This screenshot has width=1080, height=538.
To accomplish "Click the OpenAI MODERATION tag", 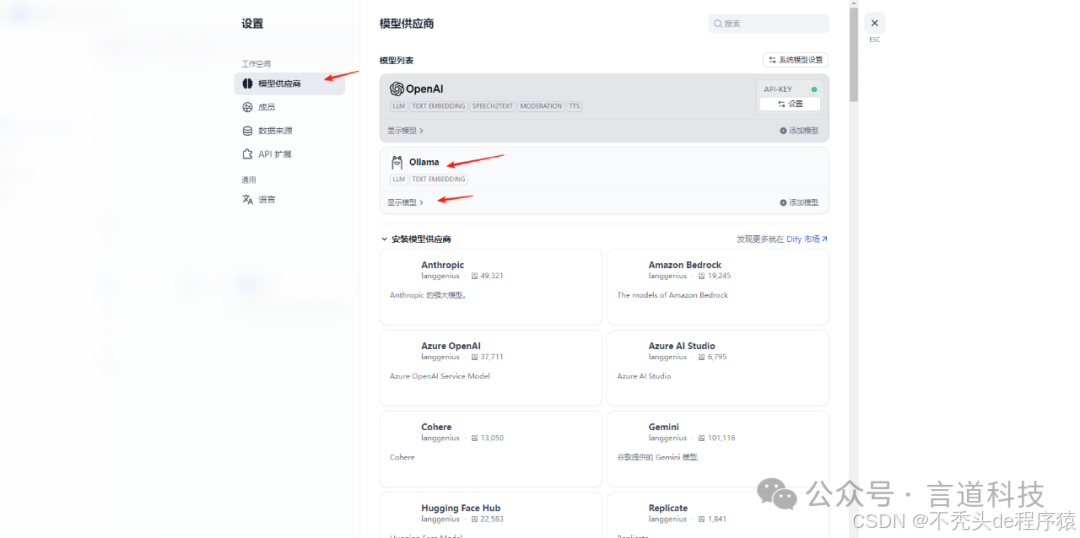I will [x=541, y=107].
